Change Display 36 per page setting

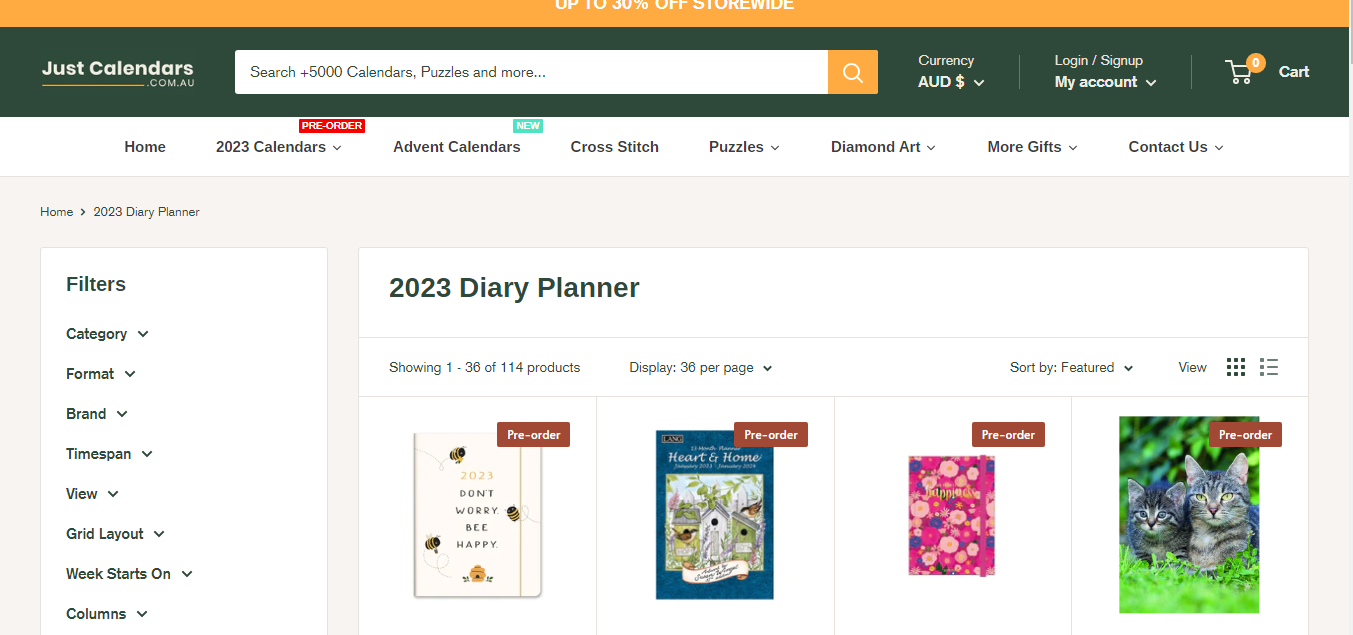[700, 368]
